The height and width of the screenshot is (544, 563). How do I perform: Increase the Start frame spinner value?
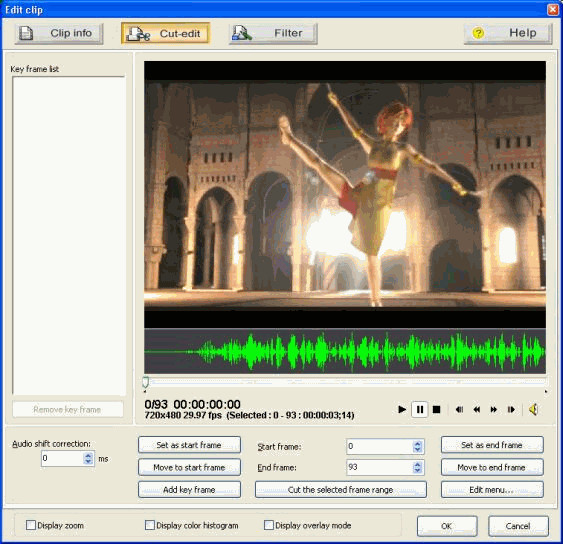tap(417, 443)
